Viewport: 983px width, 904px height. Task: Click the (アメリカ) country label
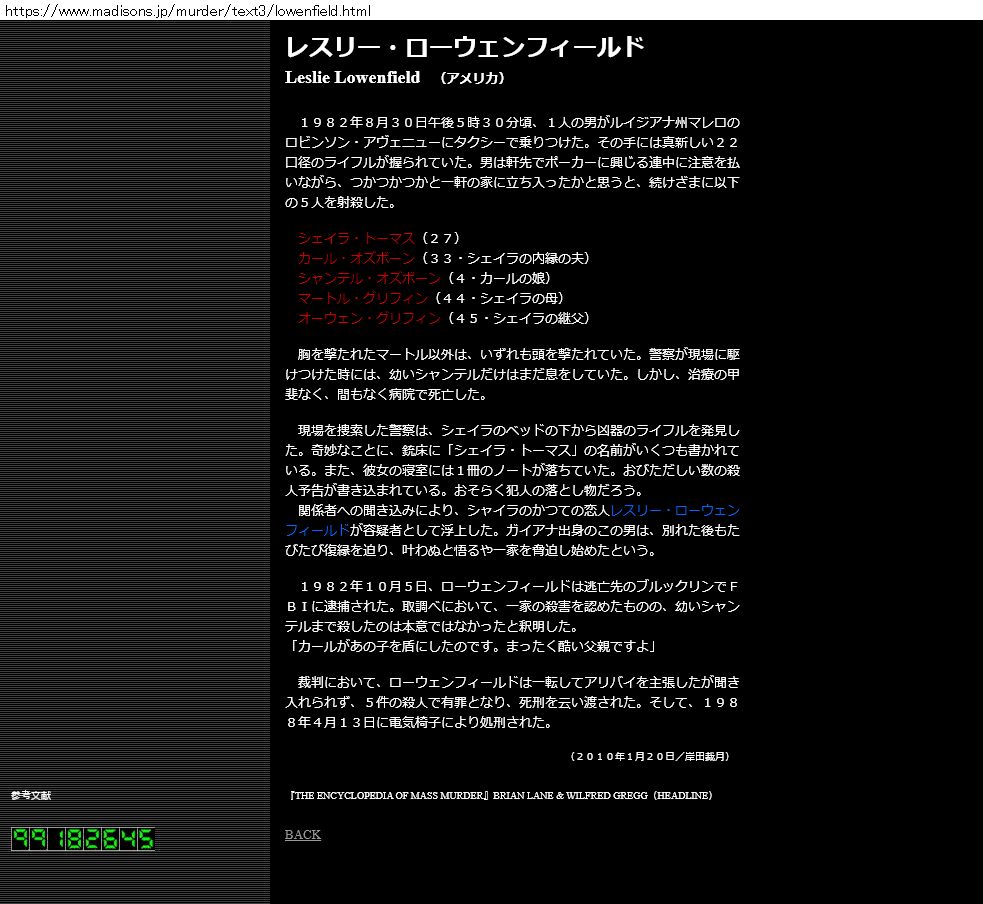coord(473,78)
